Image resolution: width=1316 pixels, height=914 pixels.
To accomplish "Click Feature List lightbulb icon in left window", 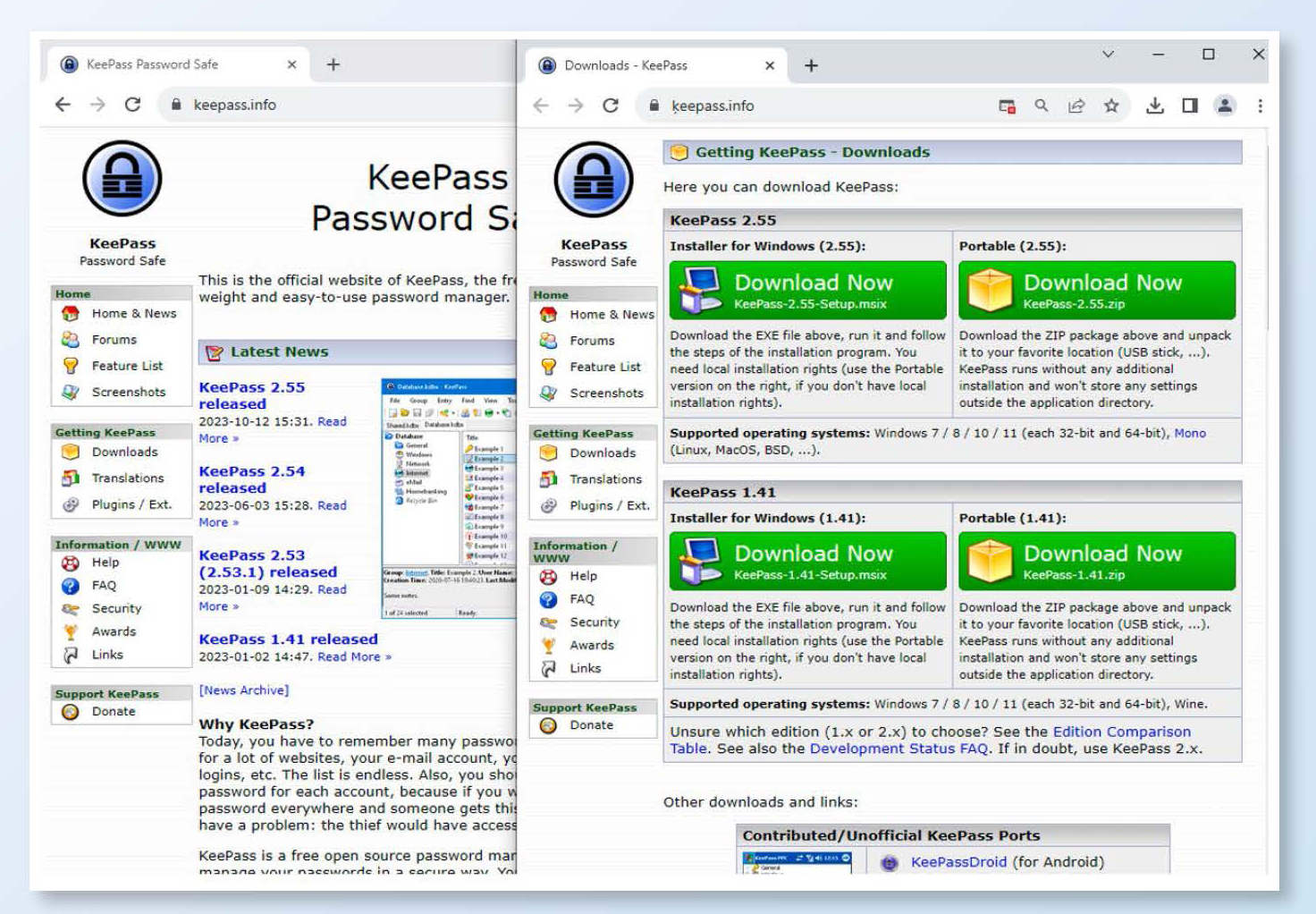I will click(x=71, y=366).
